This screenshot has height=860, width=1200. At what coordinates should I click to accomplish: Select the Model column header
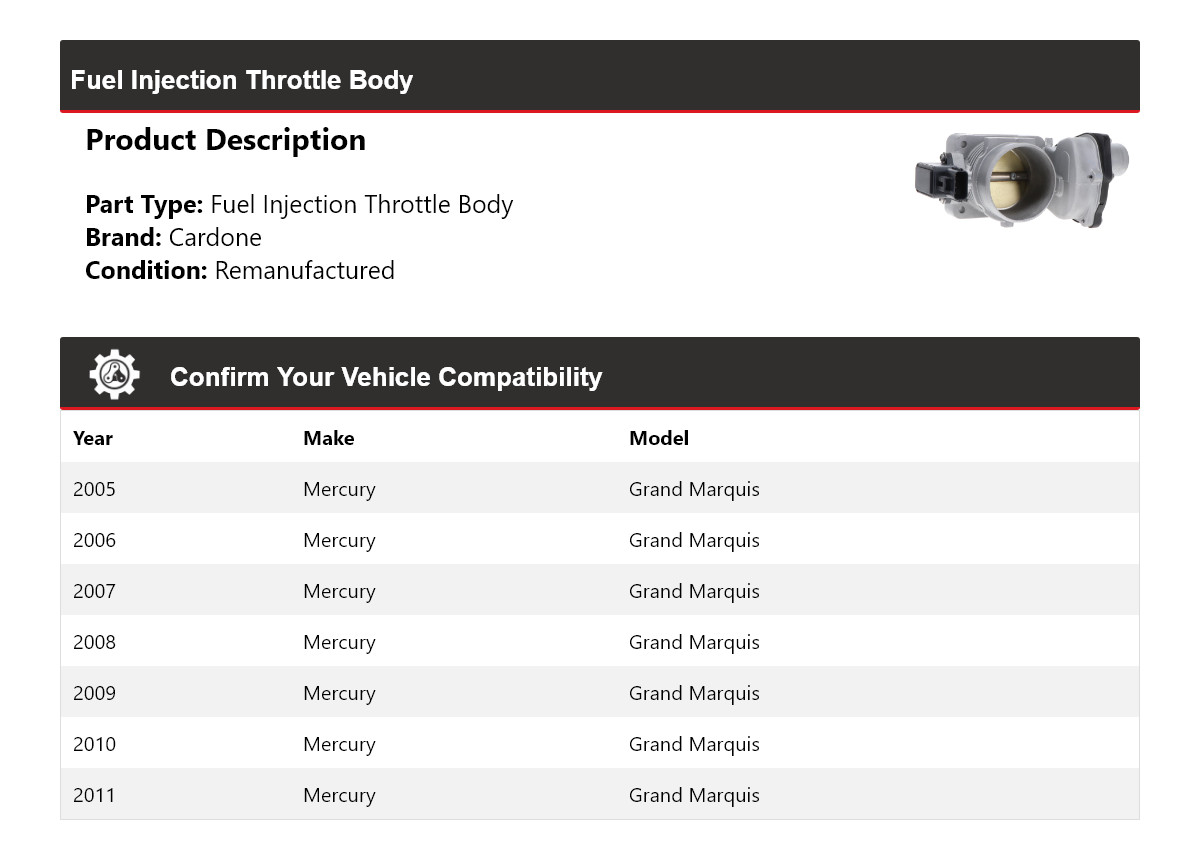659,438
